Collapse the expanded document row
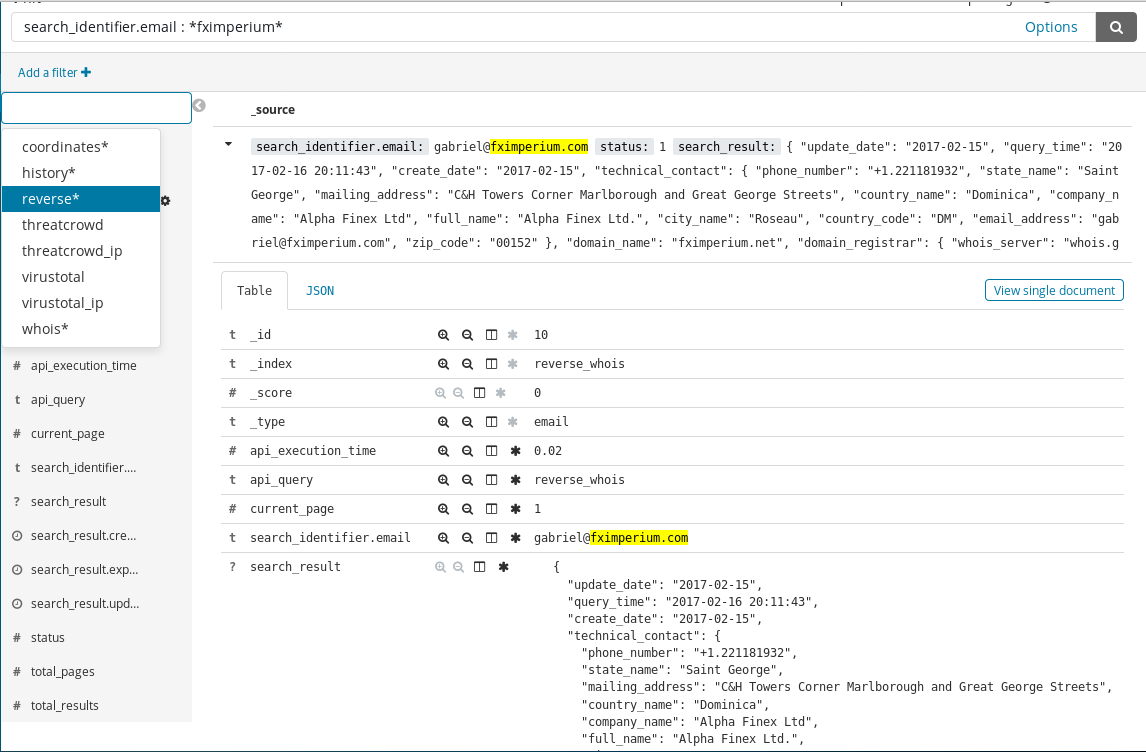Viewport: 1146px width, 752px height. click(229, 145)
